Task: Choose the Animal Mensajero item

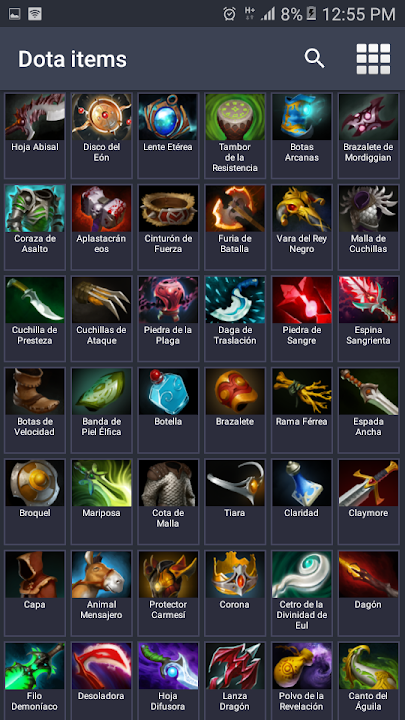Action: pyautogui.click(x=101, y=593)
